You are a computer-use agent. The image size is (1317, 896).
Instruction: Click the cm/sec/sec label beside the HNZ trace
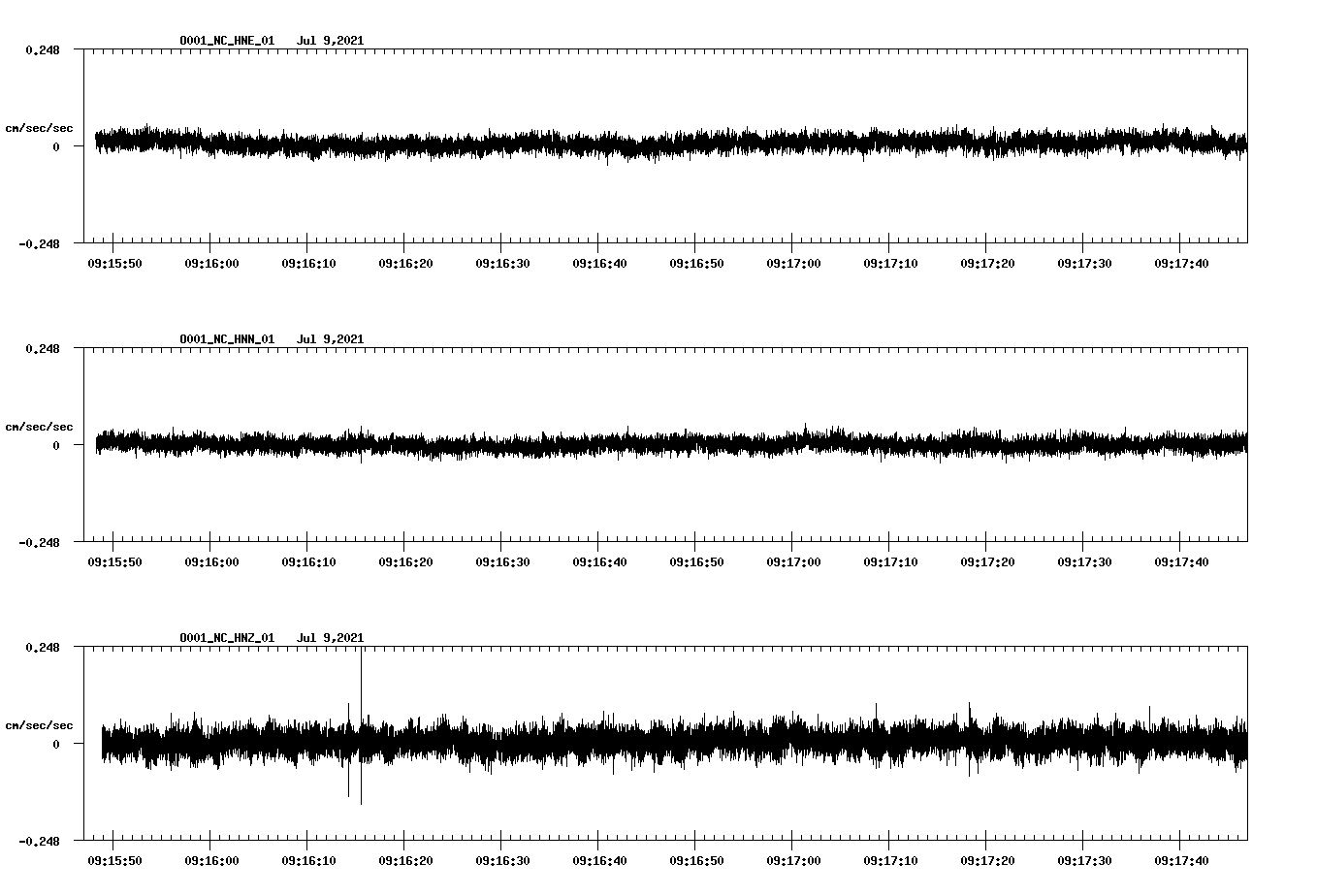(42, 724)
